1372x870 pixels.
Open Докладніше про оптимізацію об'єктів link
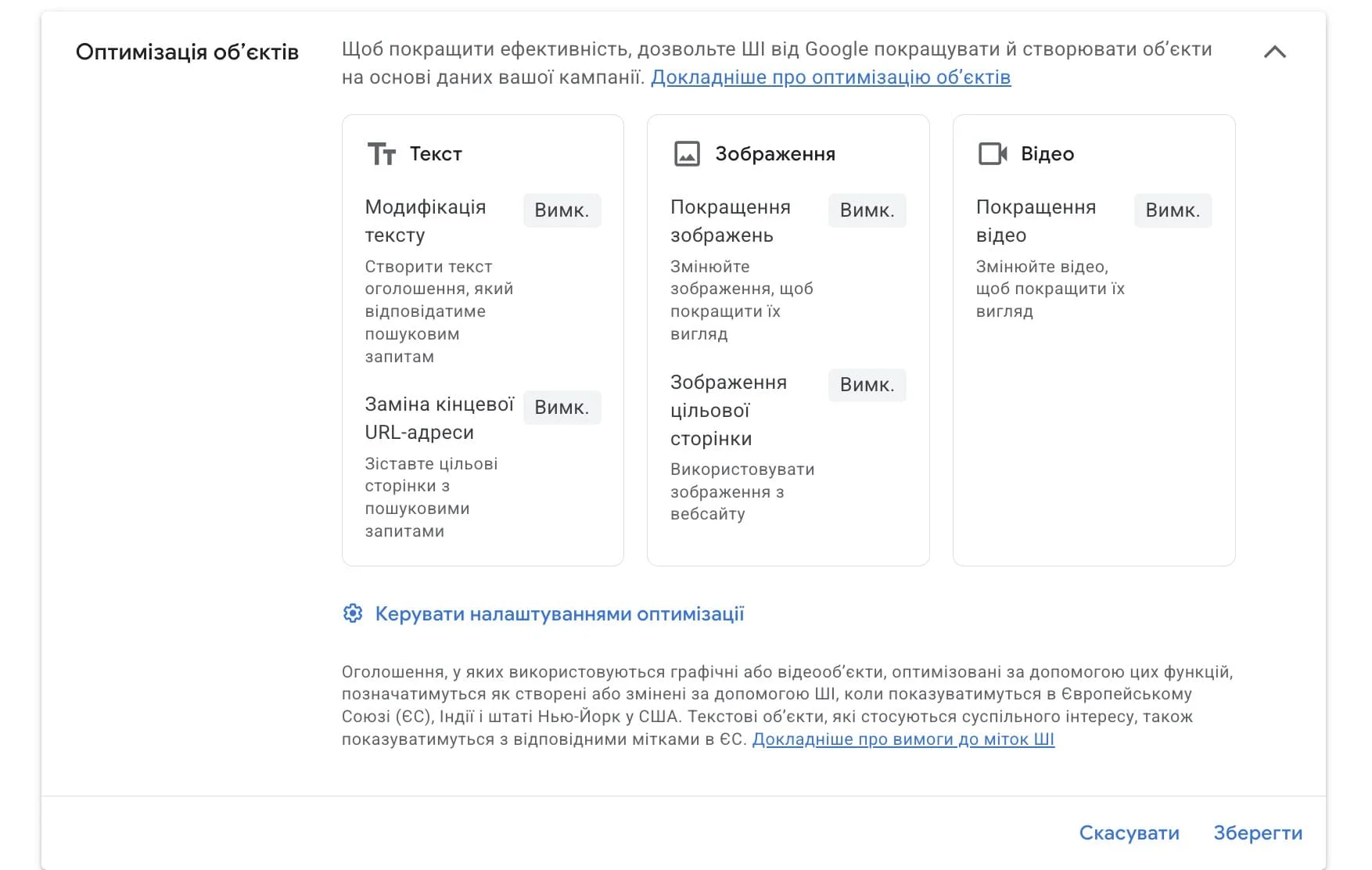point(831,77)
